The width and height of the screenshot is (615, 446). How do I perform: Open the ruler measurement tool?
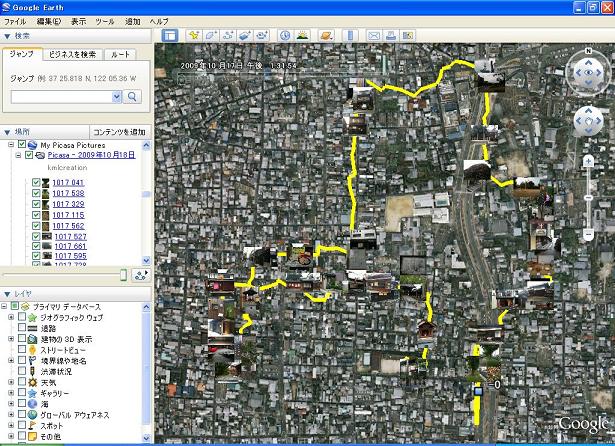(350, 36)
